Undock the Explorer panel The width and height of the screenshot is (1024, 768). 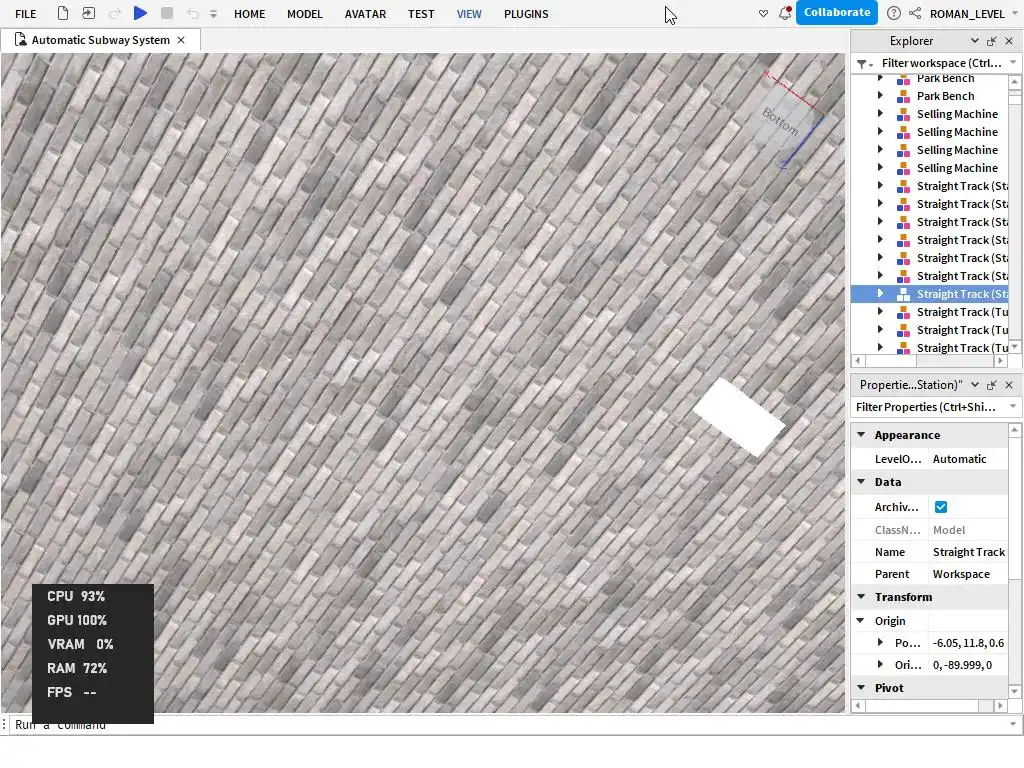click(x=991, y=40)
